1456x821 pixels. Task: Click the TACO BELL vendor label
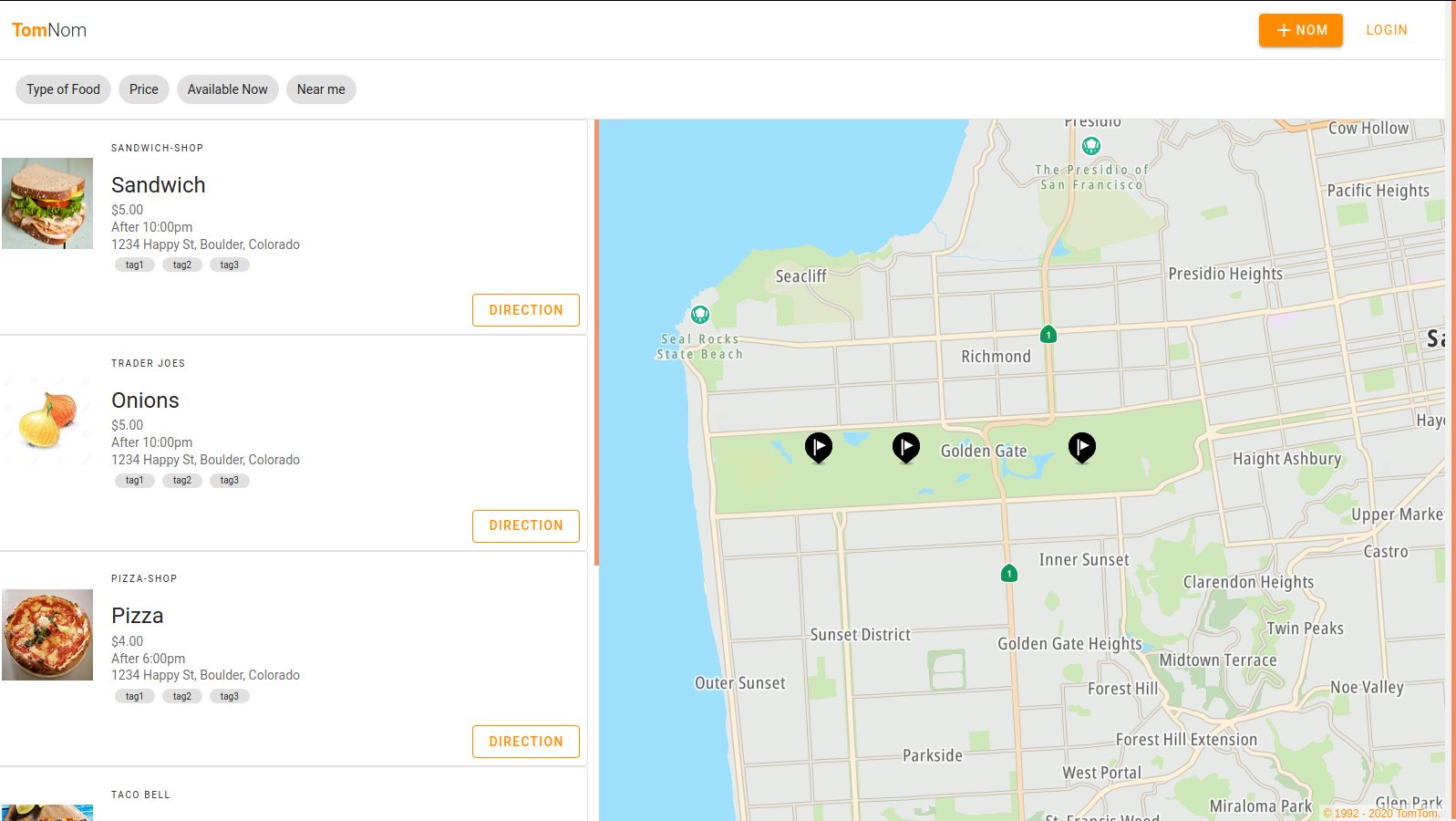[x=141, y=795]
